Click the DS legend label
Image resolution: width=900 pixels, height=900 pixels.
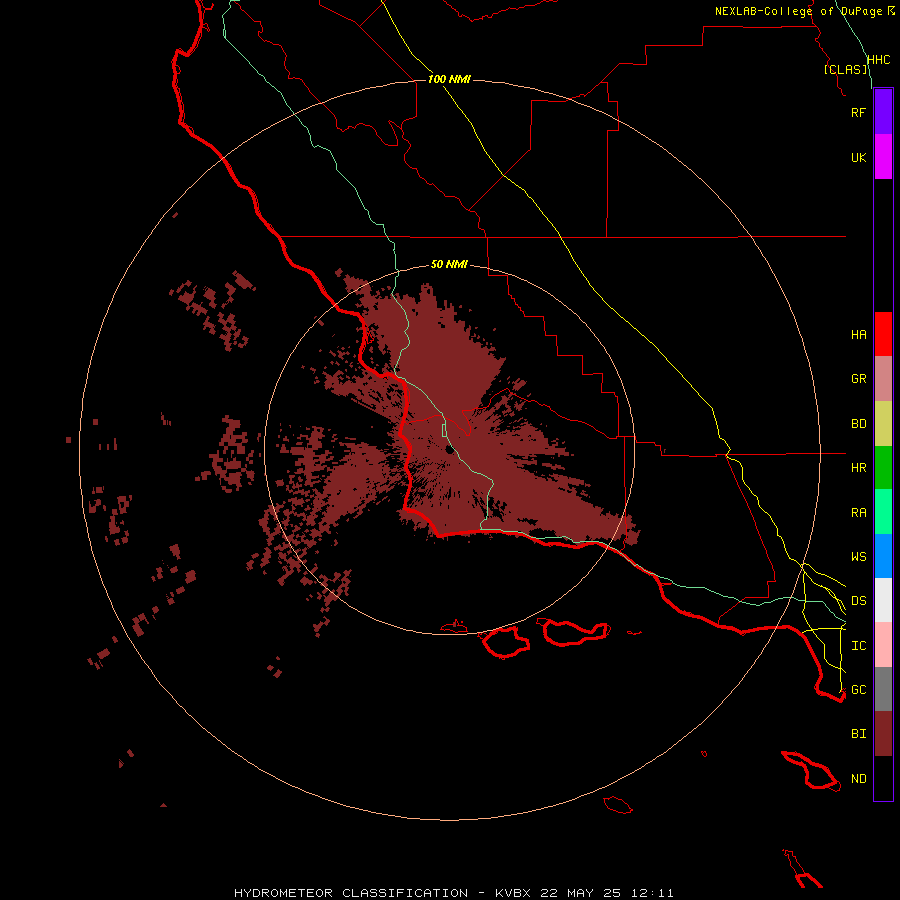point(858,600)
